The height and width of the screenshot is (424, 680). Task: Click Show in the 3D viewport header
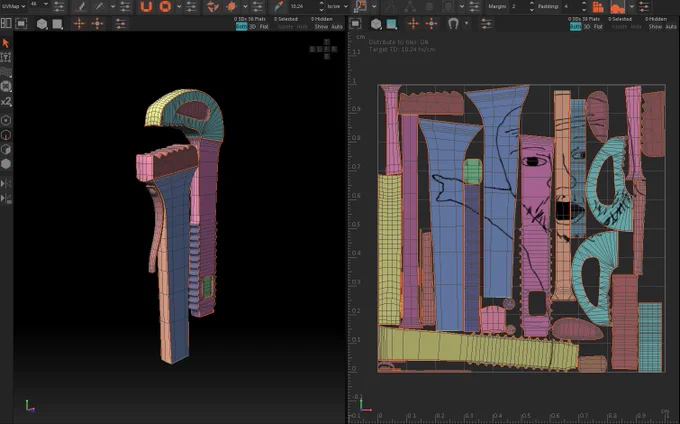click(321, 27)
